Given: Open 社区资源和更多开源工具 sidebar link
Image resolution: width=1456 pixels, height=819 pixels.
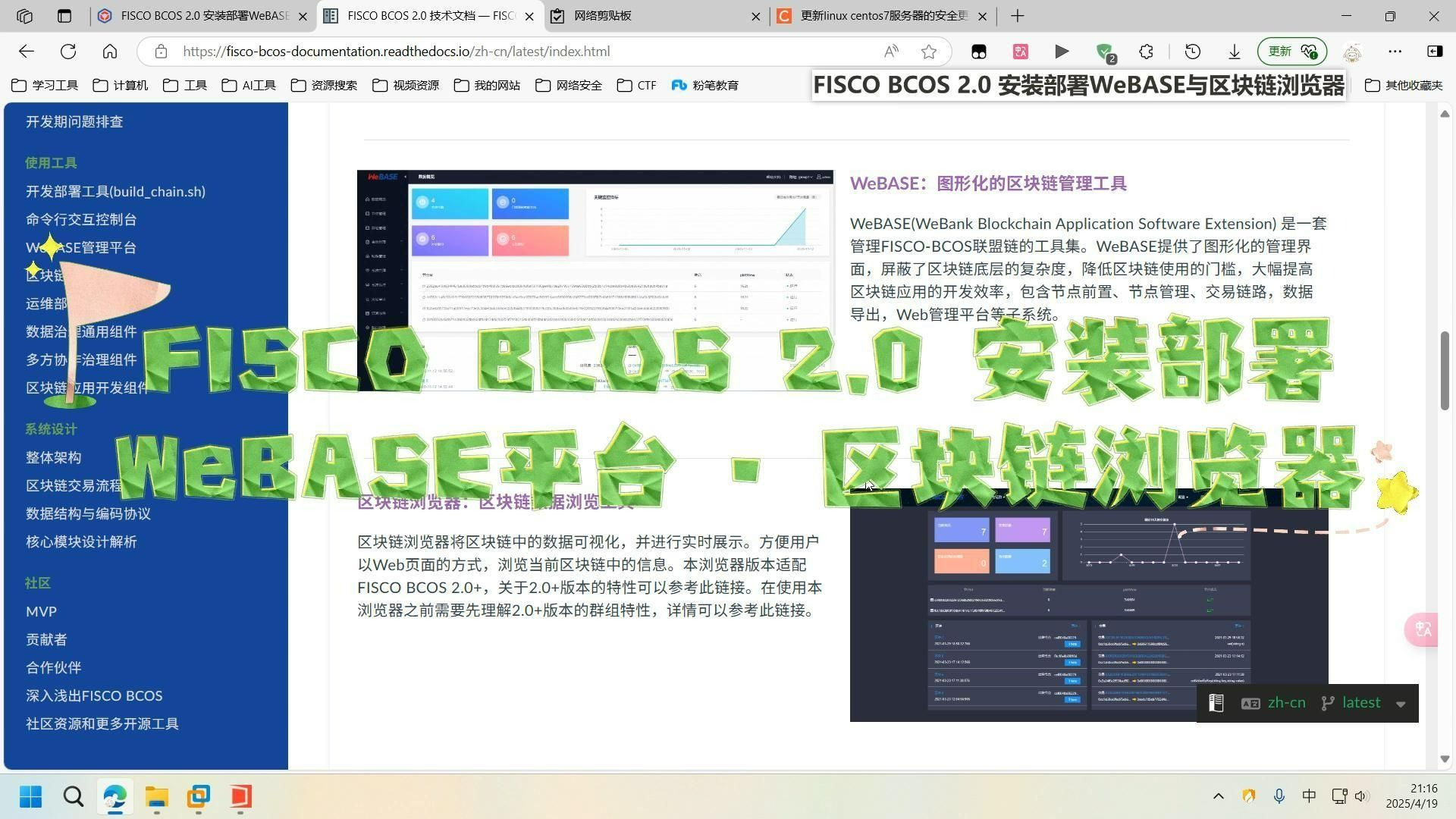Looking at the screenshot, I should coord(102,724).
